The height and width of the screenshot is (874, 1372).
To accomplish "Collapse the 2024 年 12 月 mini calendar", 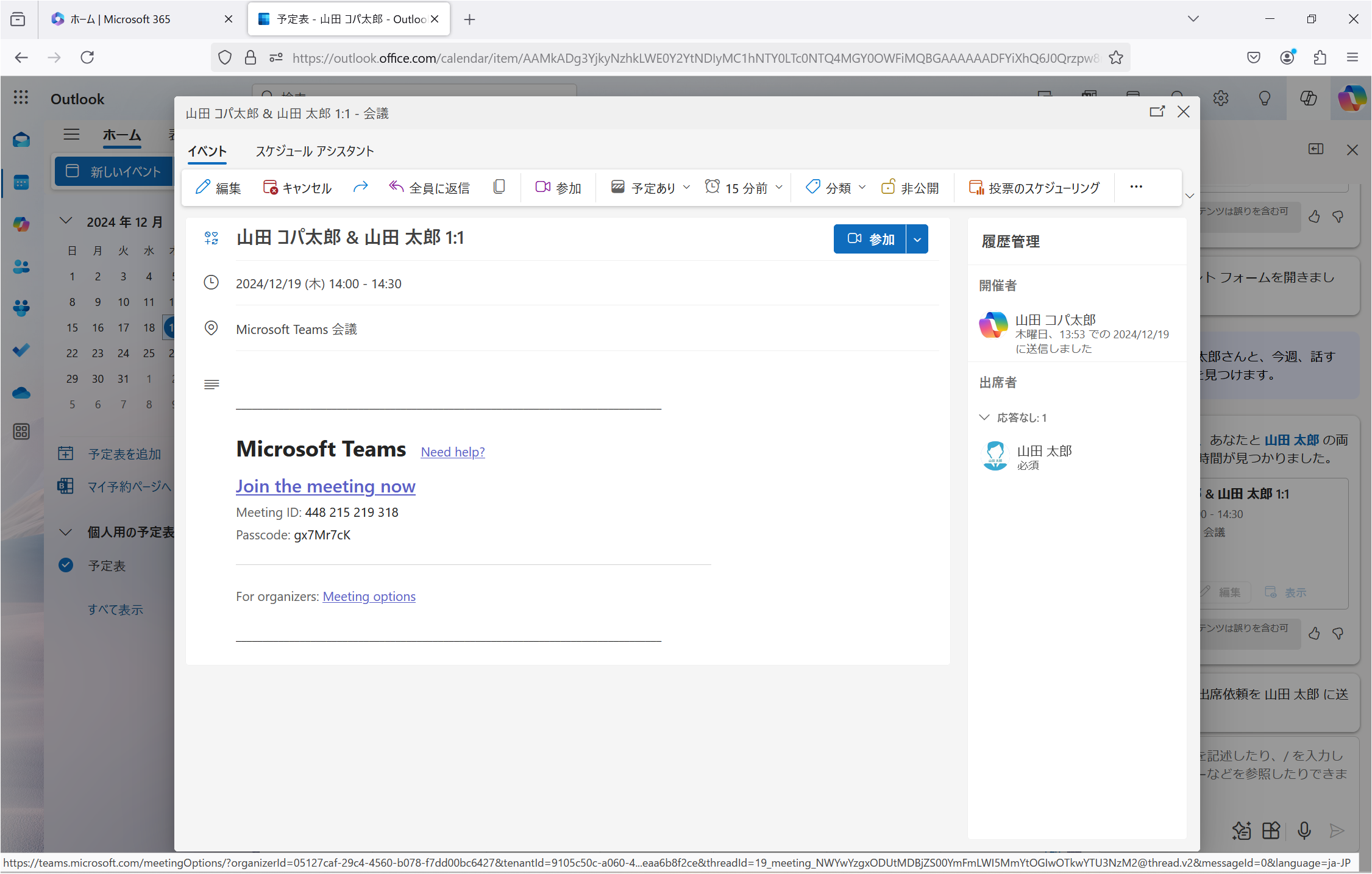I will tap(66, 221).
